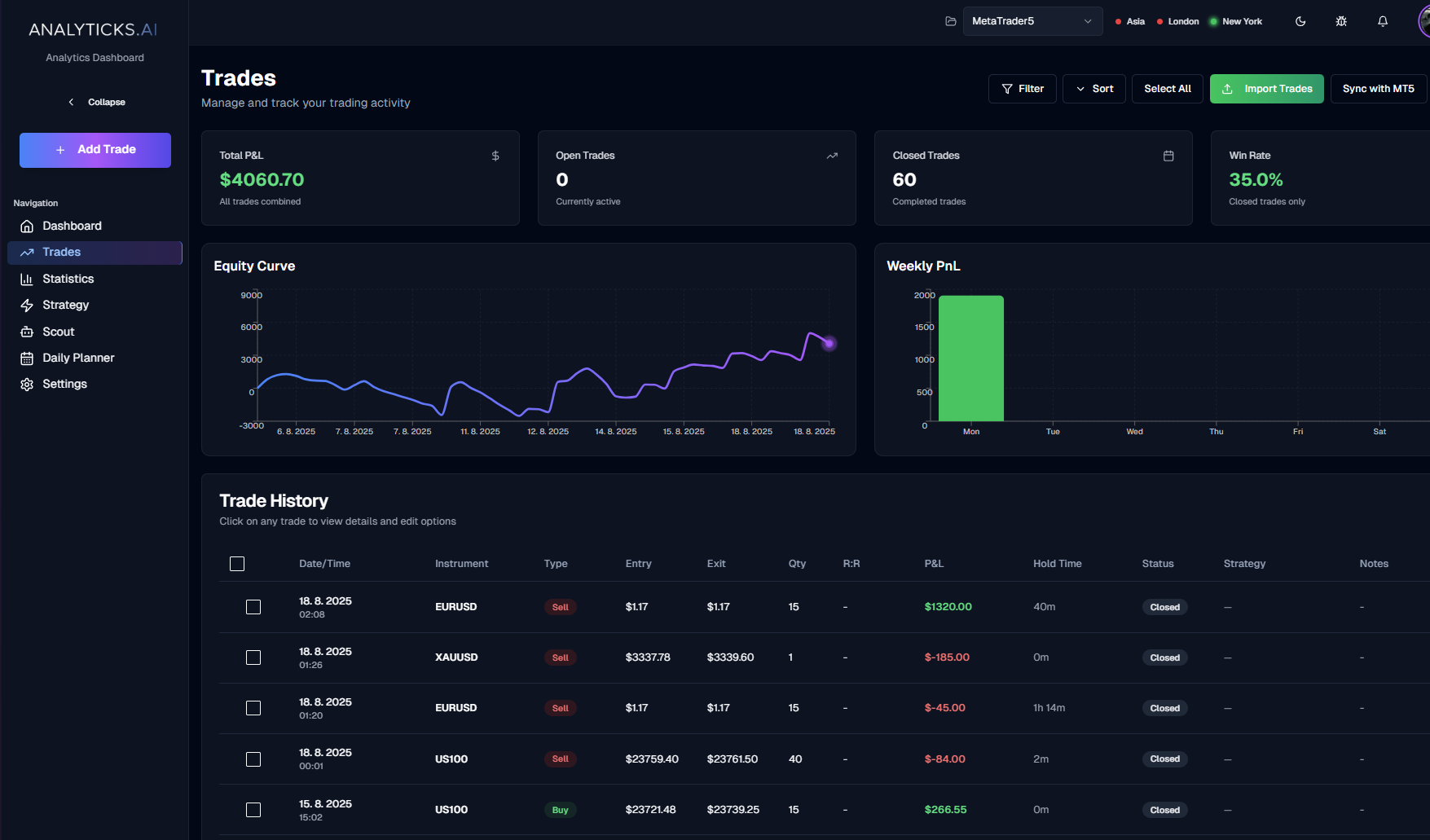Check the select-all checkbox in table header
The width and height of the screenshot is (1430, 840).
(x=237, y=564)
